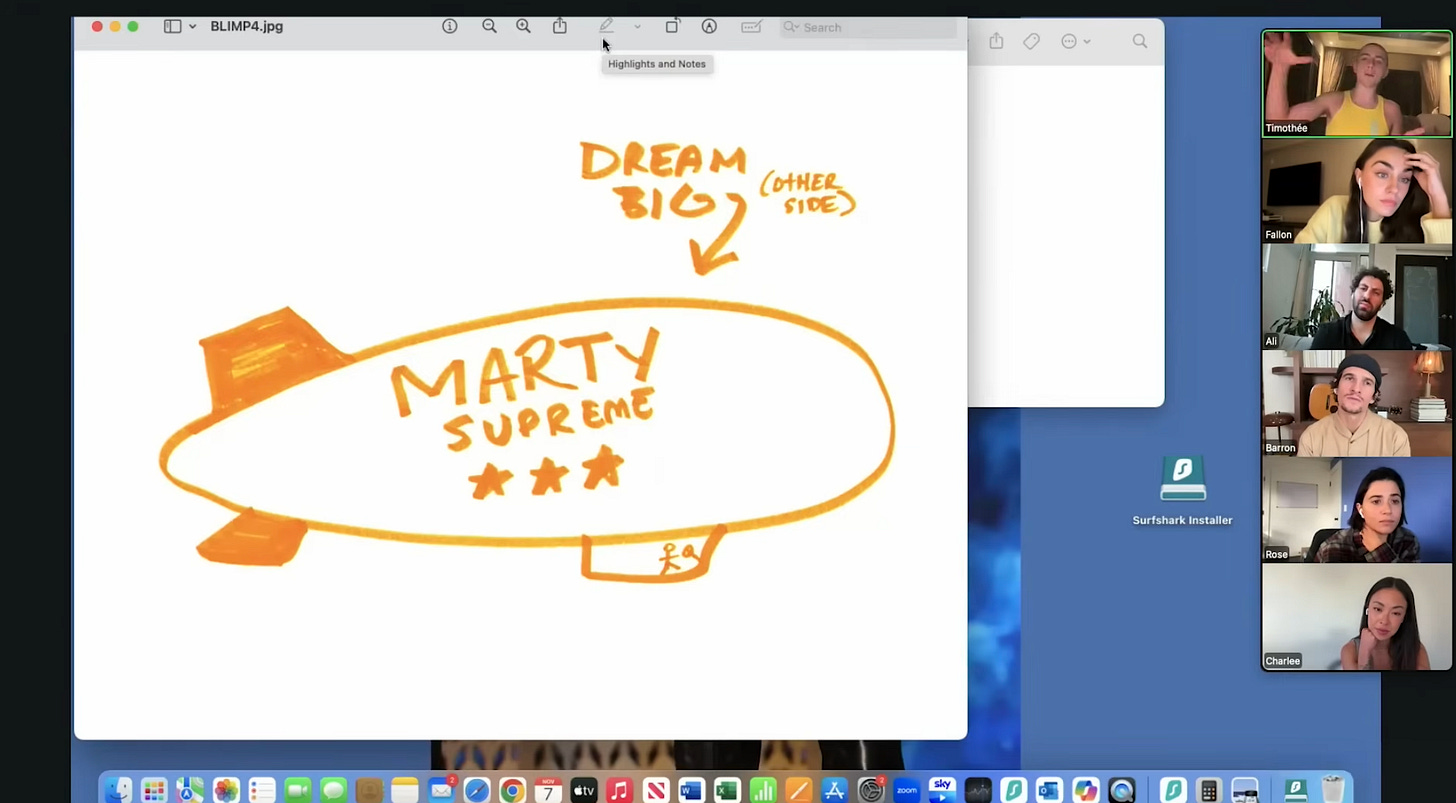
Task: Select Fallon's video tile
Action: (x=1357, y=190)
